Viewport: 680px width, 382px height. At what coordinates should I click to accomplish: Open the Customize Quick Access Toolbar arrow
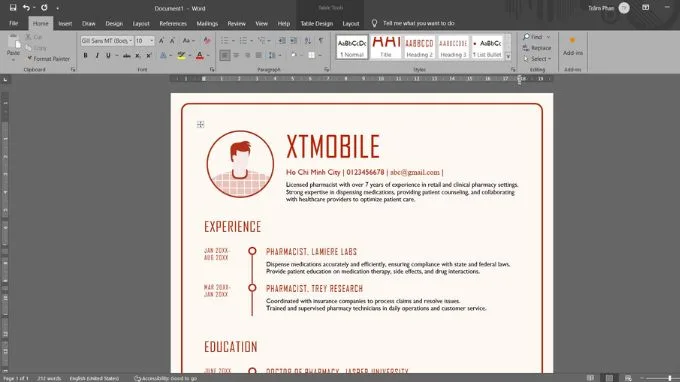(57, 8)
